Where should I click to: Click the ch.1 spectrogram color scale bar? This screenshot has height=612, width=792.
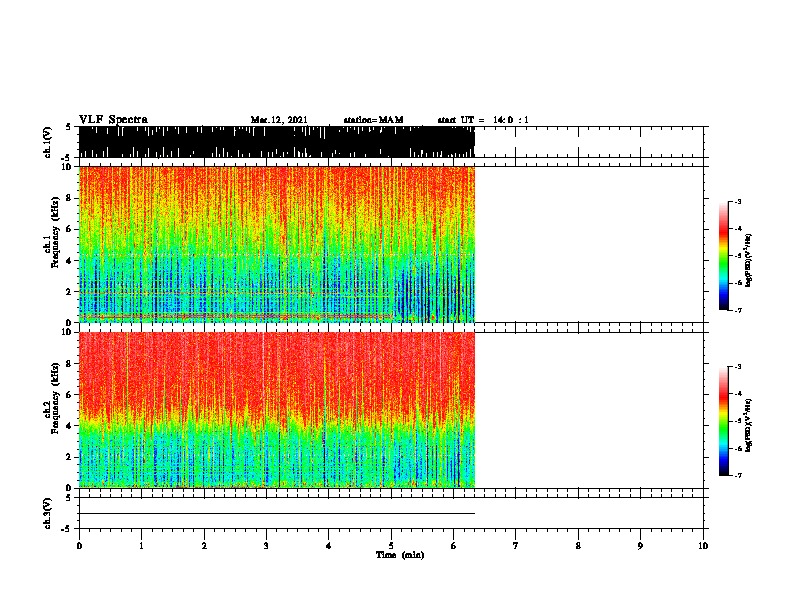(x=723, y=256)
